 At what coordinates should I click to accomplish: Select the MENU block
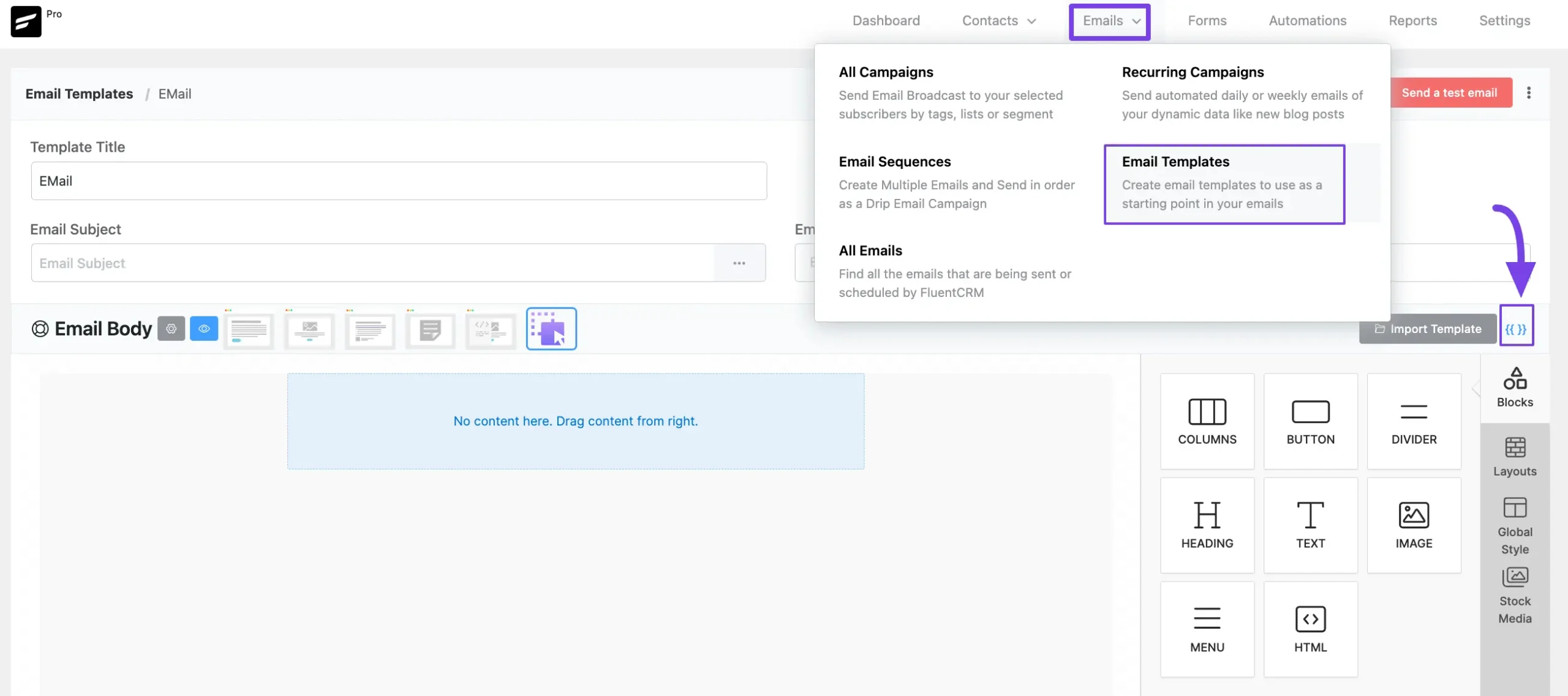(1207, 629)
